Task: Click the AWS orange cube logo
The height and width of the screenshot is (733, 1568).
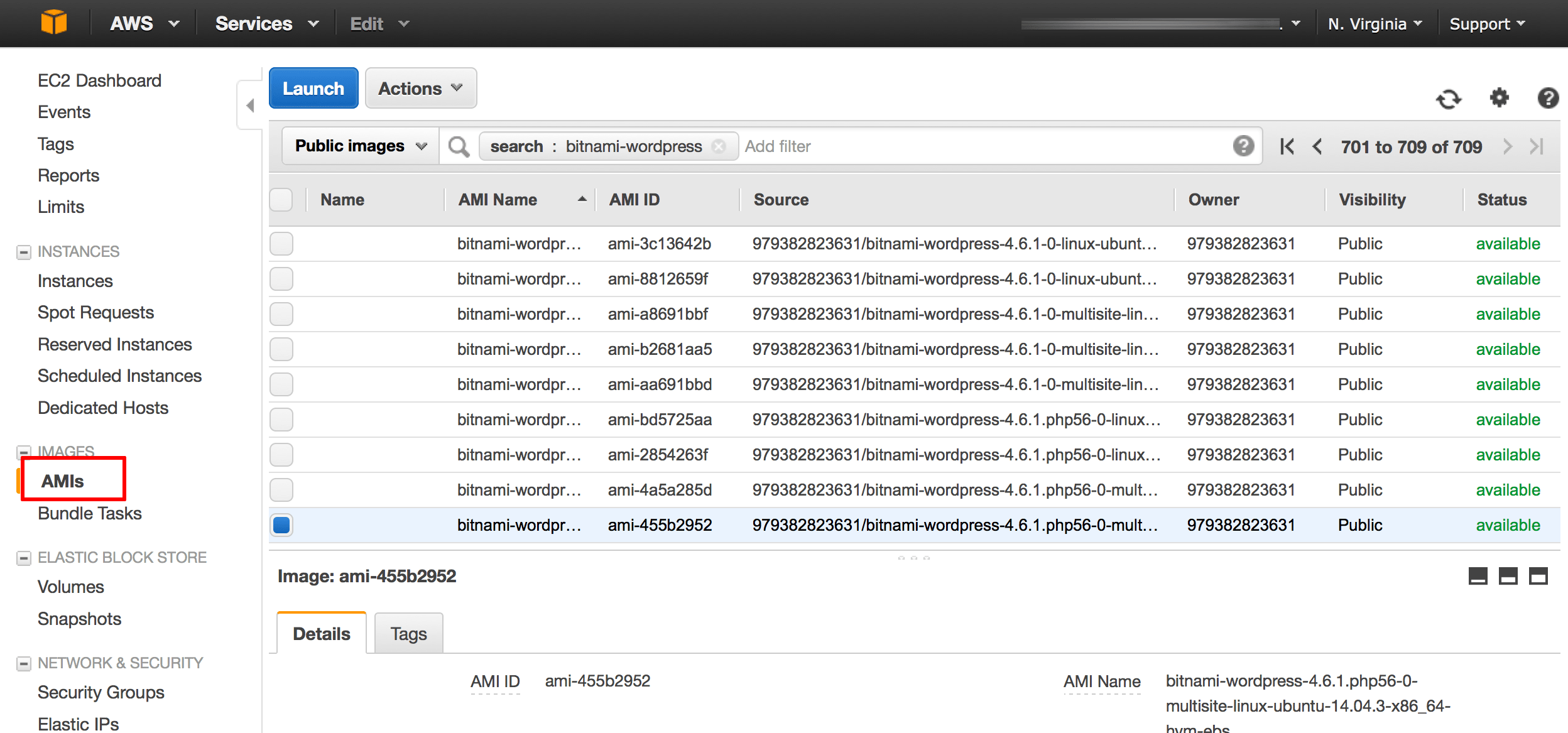Action: coord(53,23)
